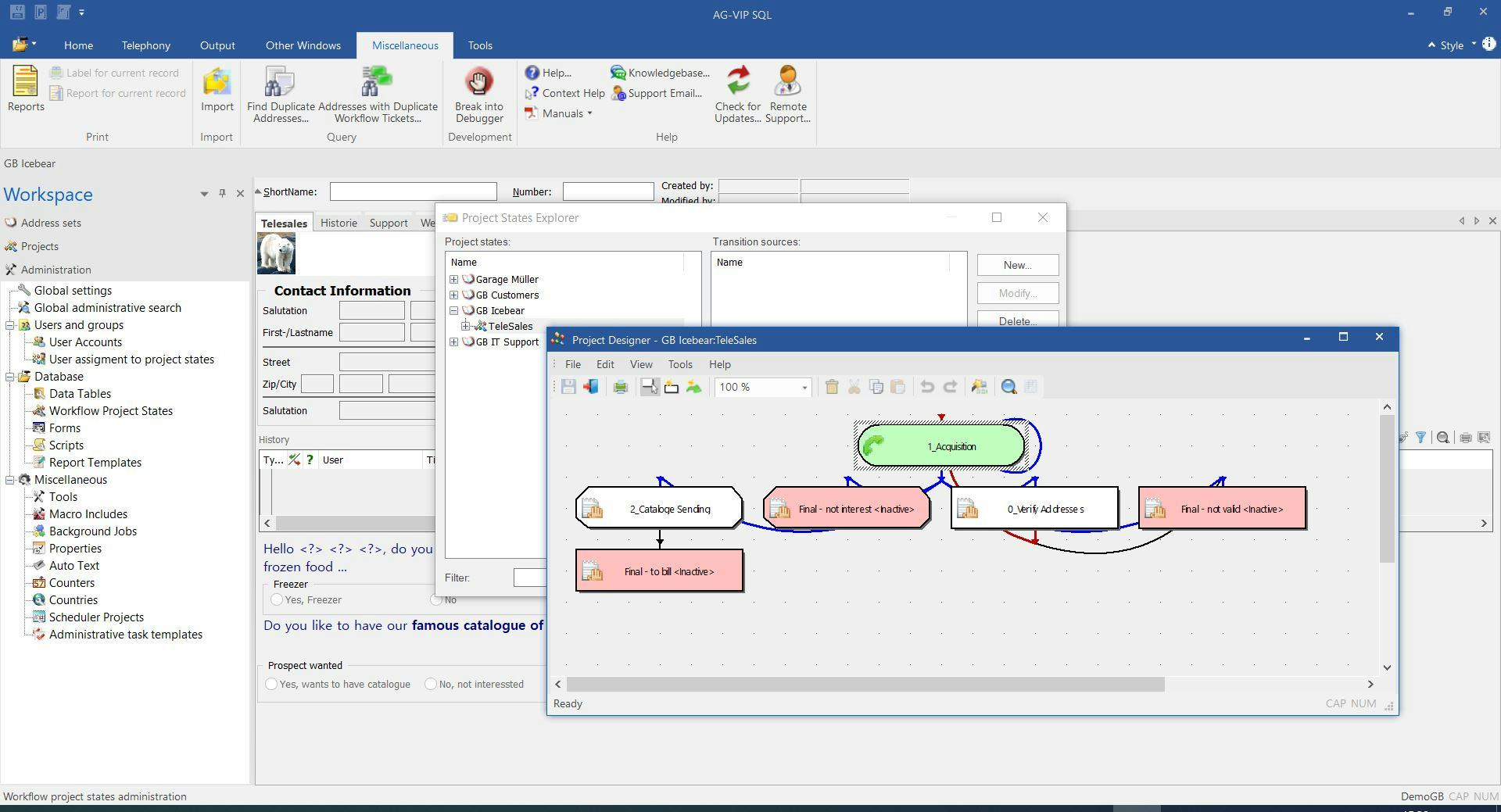This screenshot has width=1501, height=812.
Task: Collapse the Users and groups tree node
Action: click(10, 325)
